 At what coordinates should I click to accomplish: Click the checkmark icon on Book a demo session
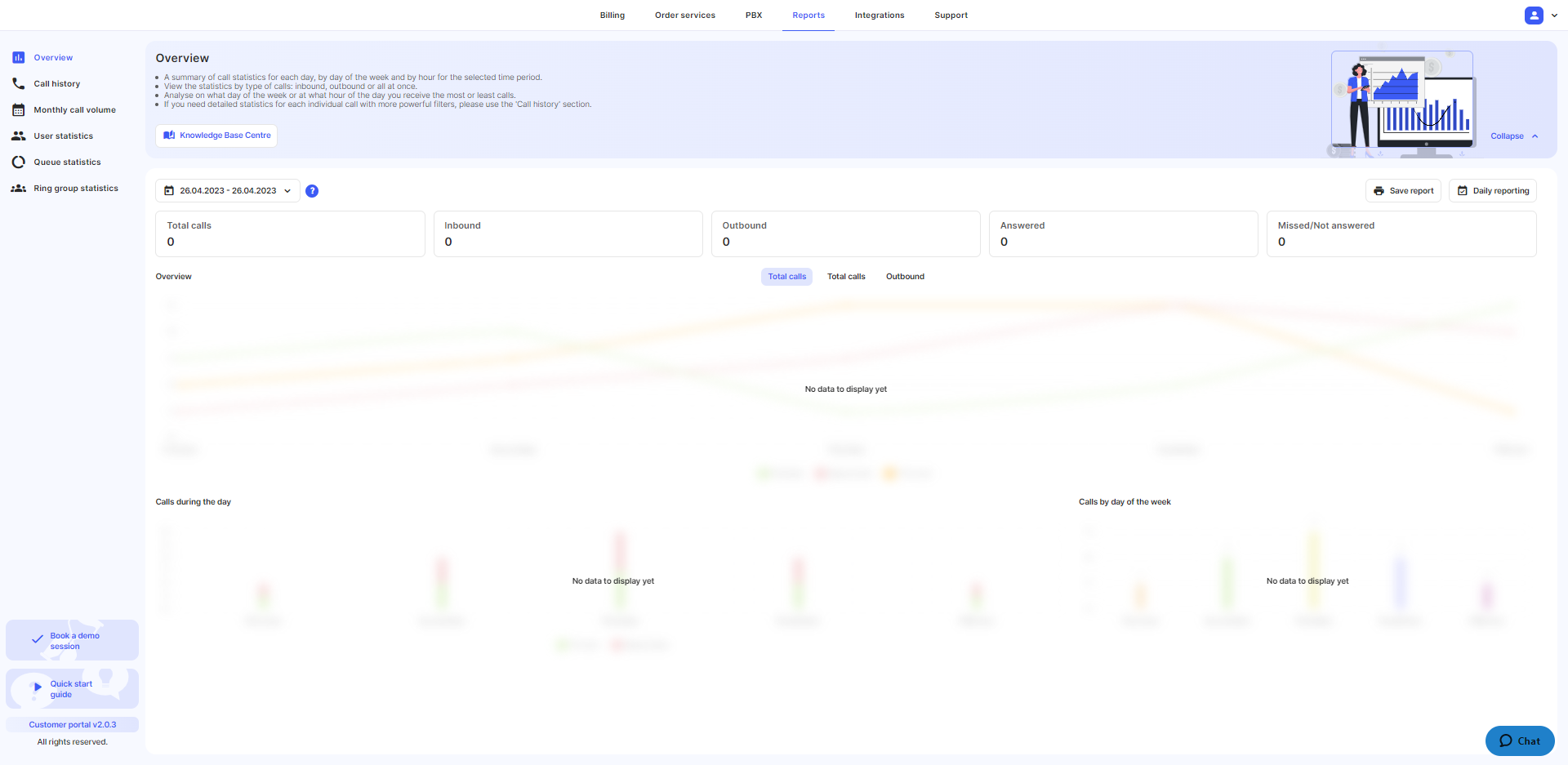[x=38, y=639]
